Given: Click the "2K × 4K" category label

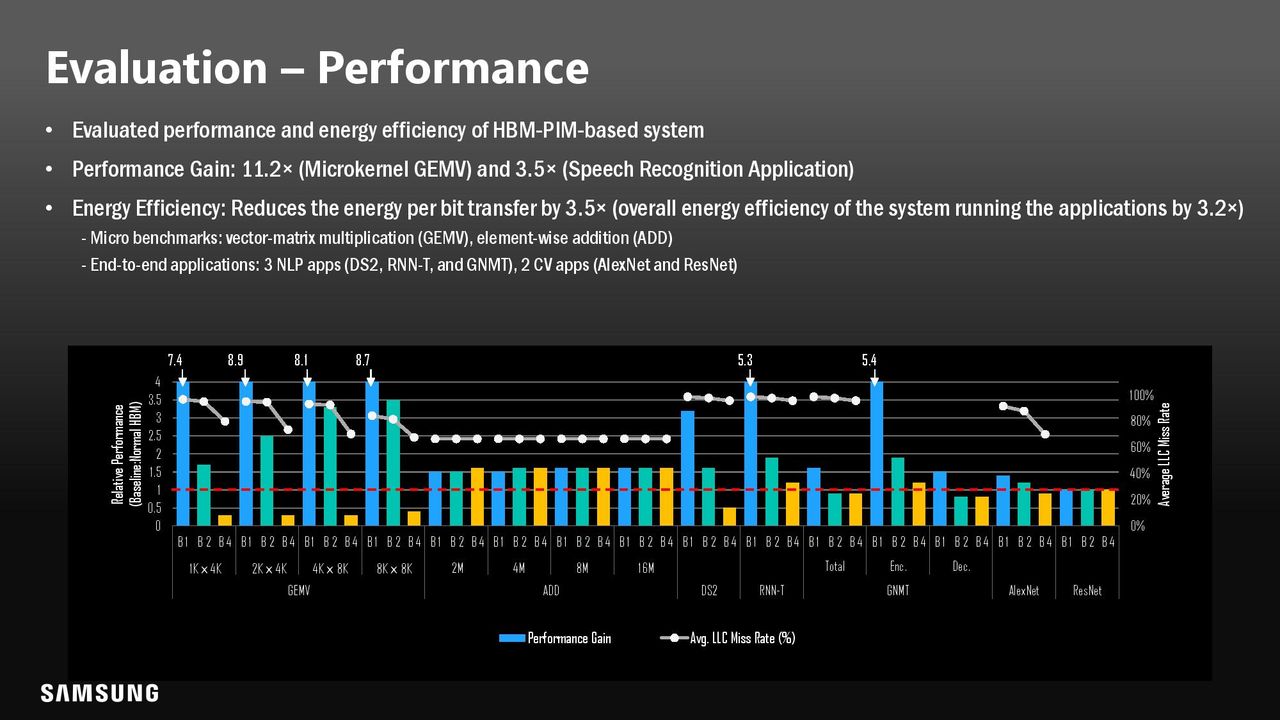Looking at the screenshot, I should 268,567.
